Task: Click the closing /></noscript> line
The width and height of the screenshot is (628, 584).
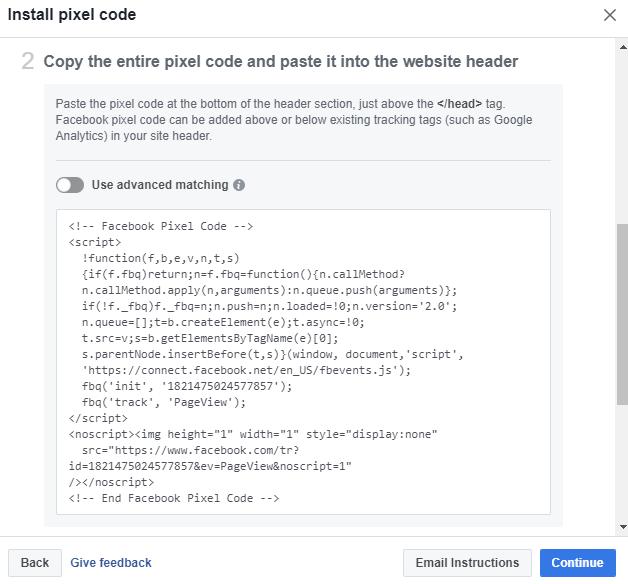Action: 111,483
